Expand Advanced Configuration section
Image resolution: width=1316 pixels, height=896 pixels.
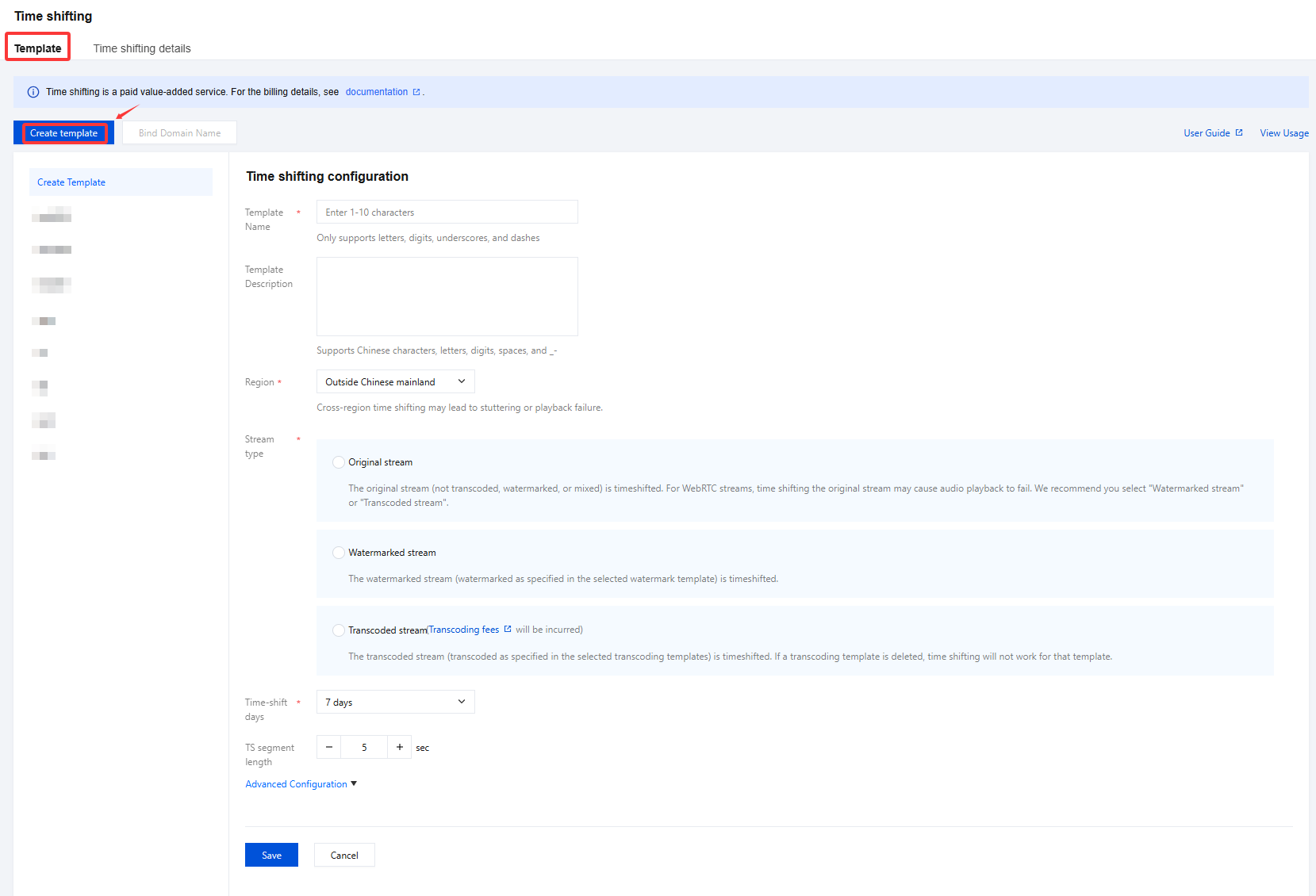[301, 784]
